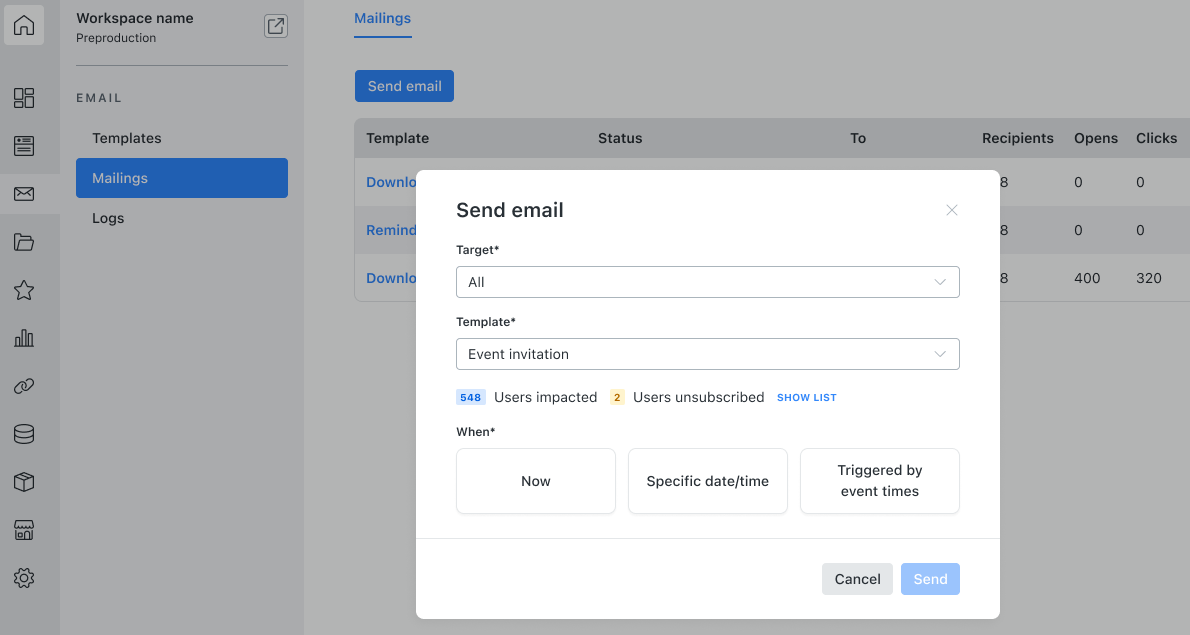Image resolution: width=1190 pixels, height=635 pixels.
Task: Click the Send button in dialog
Action: (930, 579)
